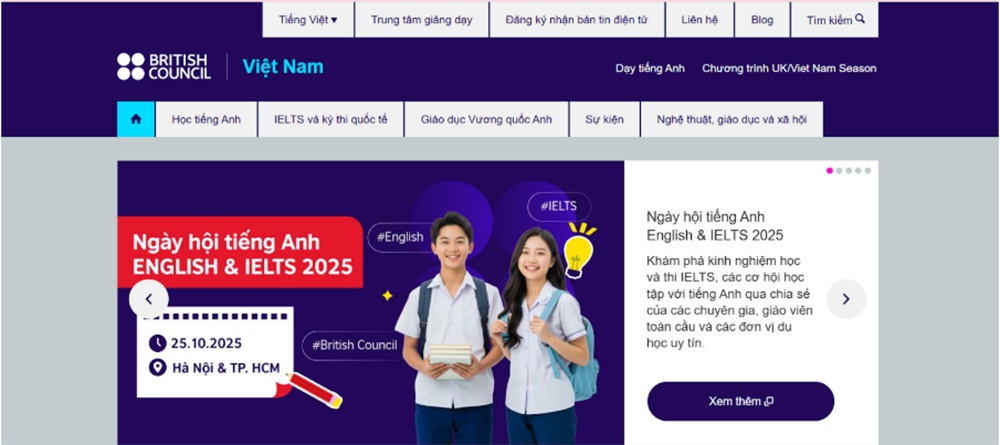The image size is (1000, 445).
Task: Click the red pencil graphic in banner
Action: pos(314,390)
